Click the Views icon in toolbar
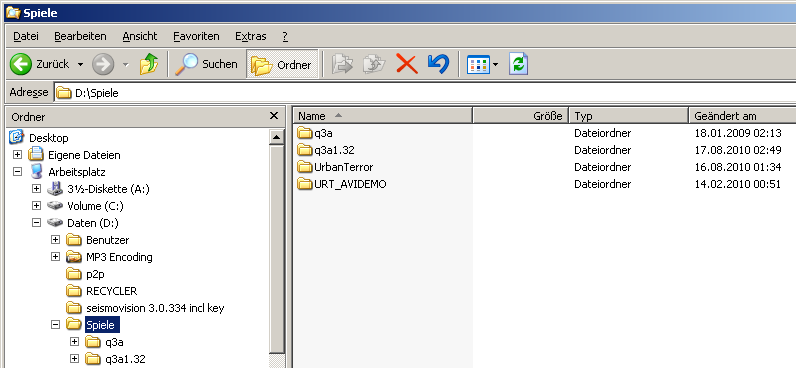Screen dimensions: 796x368 coord(478,64)
